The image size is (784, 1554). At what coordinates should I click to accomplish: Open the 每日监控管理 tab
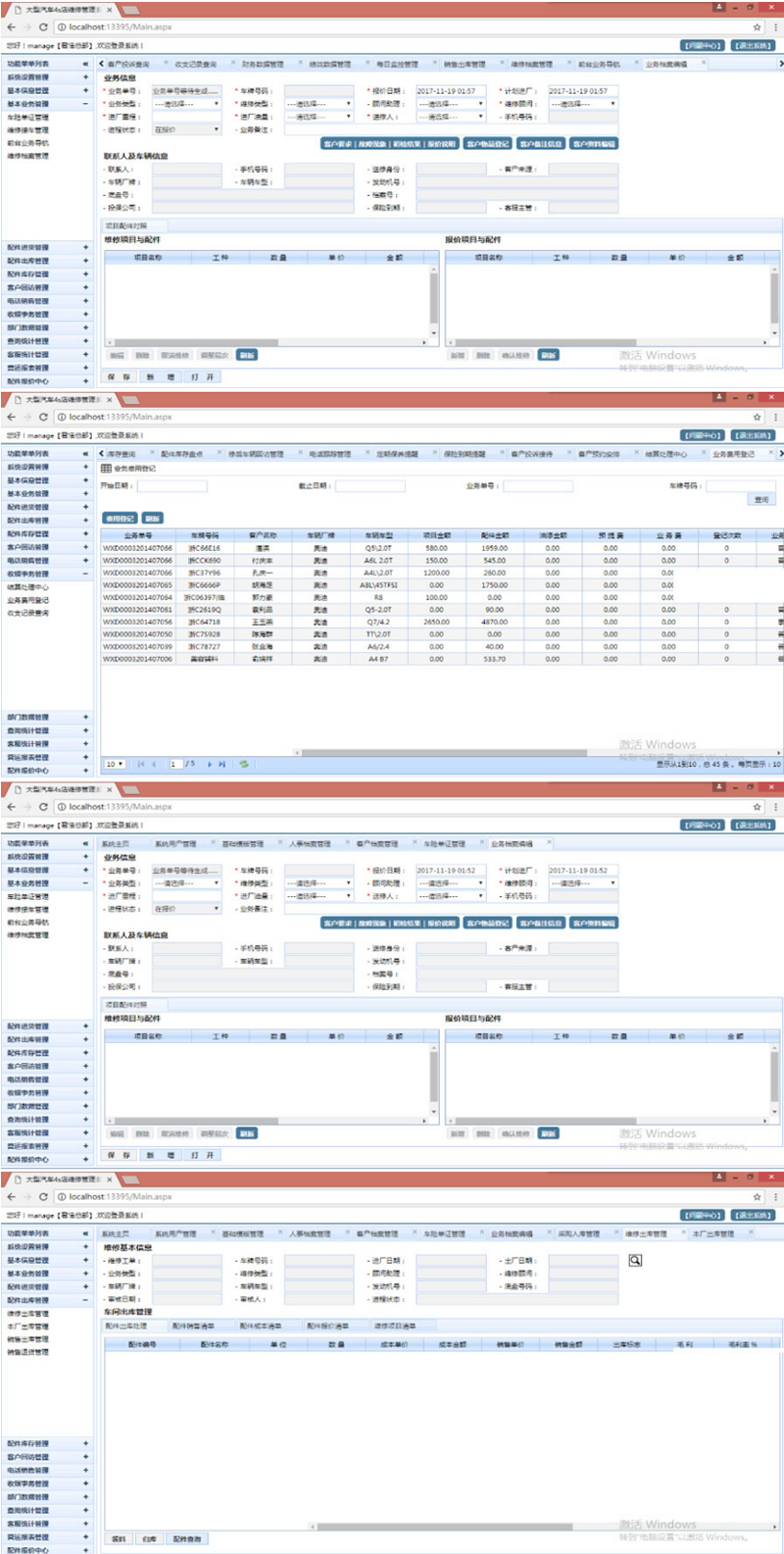[396, 64]
